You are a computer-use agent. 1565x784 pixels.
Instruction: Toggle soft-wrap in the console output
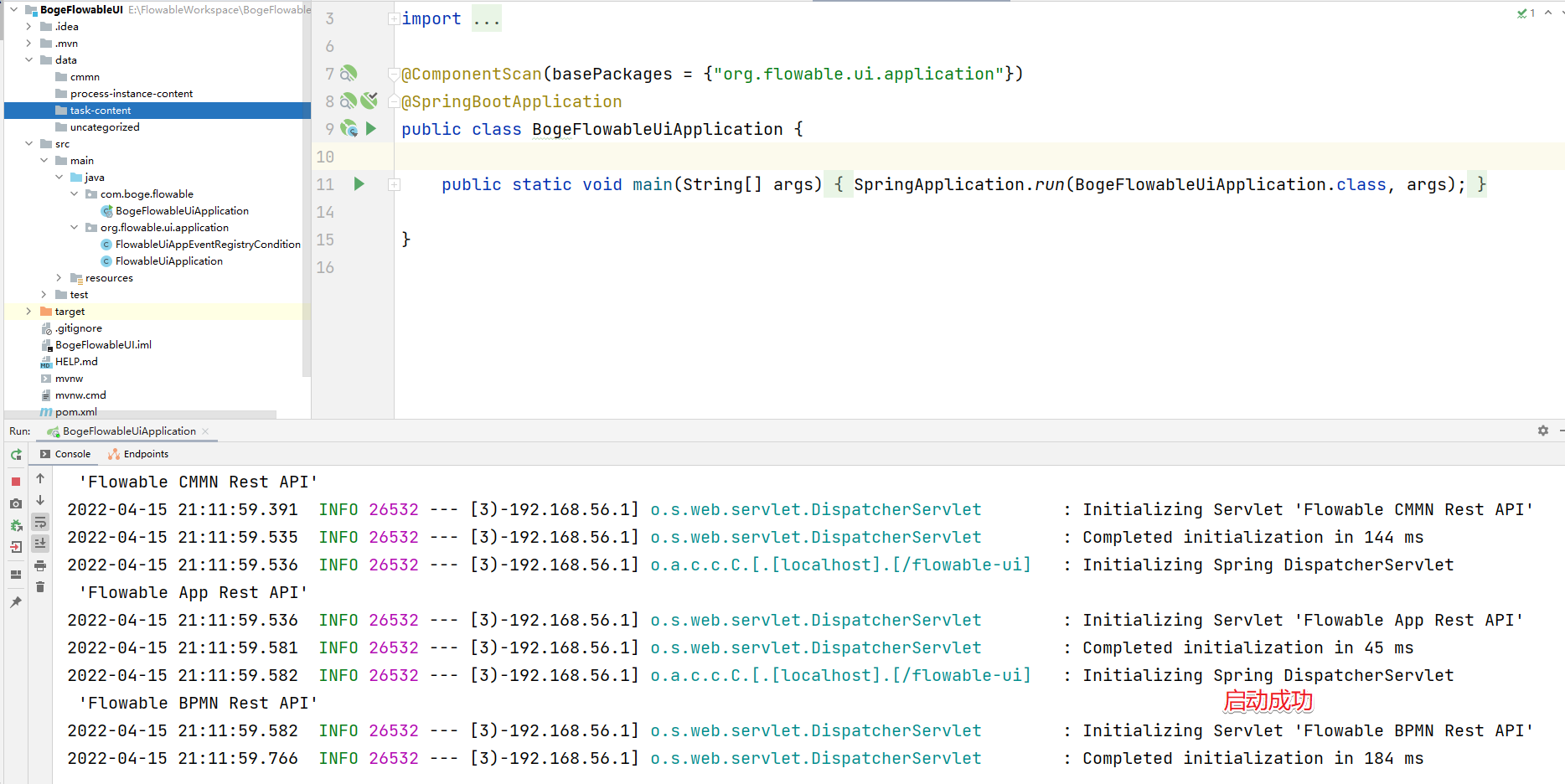point(40,522)
